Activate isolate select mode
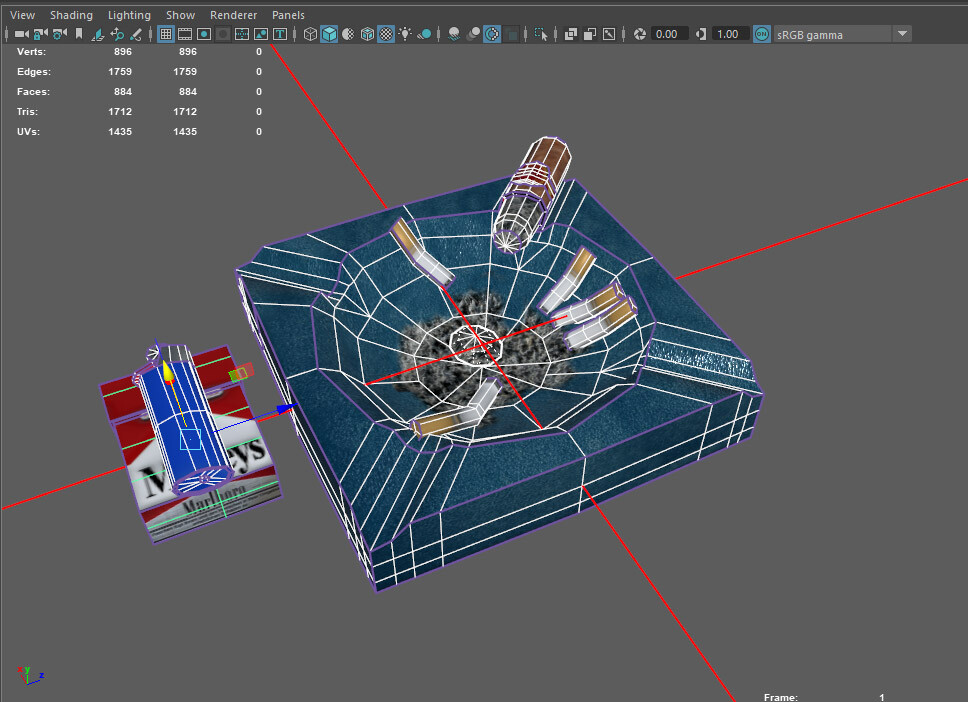Image resolution: width=968 pixels, height=702 pixels. 541,34
